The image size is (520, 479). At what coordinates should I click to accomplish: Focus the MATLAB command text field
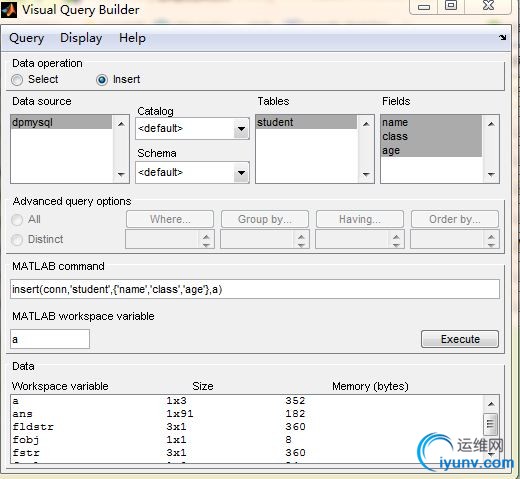click(x=255, y=289)
